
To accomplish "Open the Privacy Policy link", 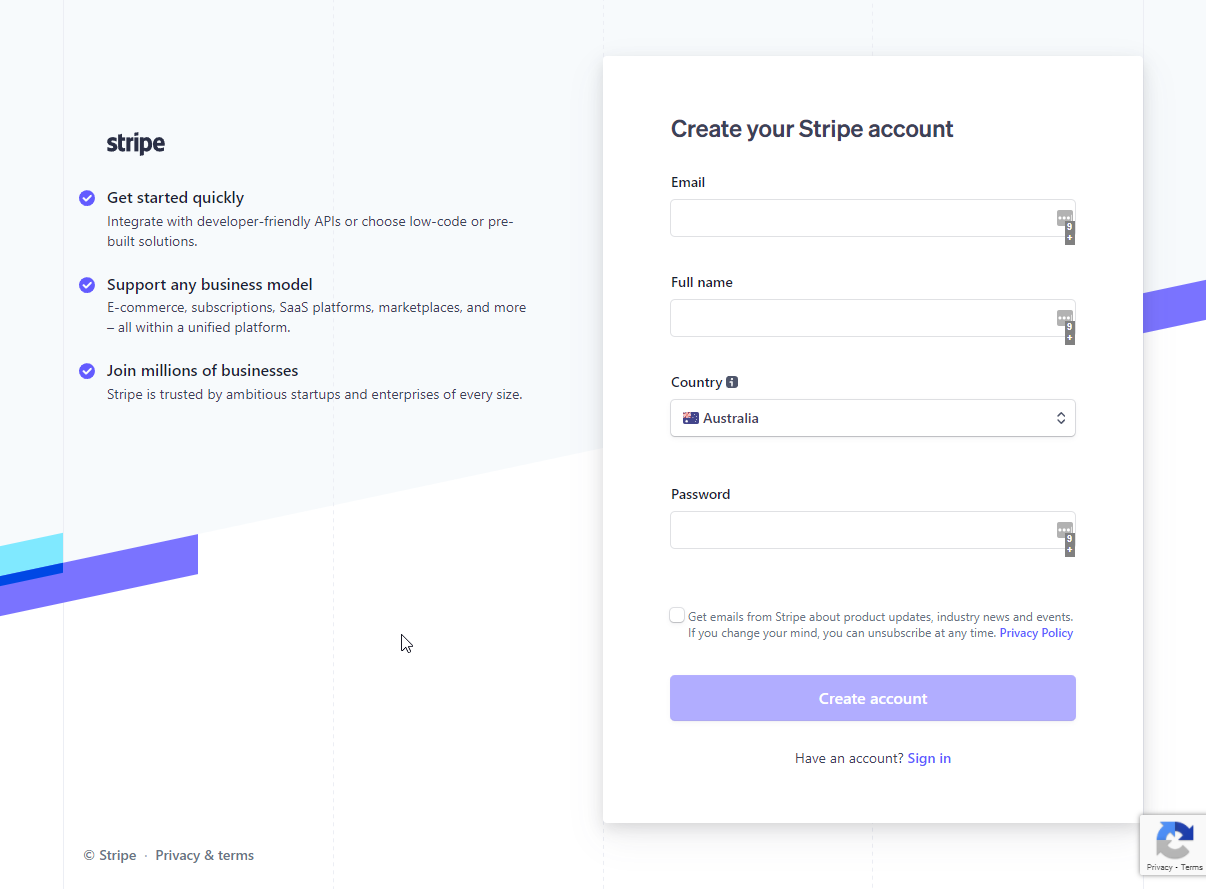I will pyautogui.click(x=1036, y=633).
